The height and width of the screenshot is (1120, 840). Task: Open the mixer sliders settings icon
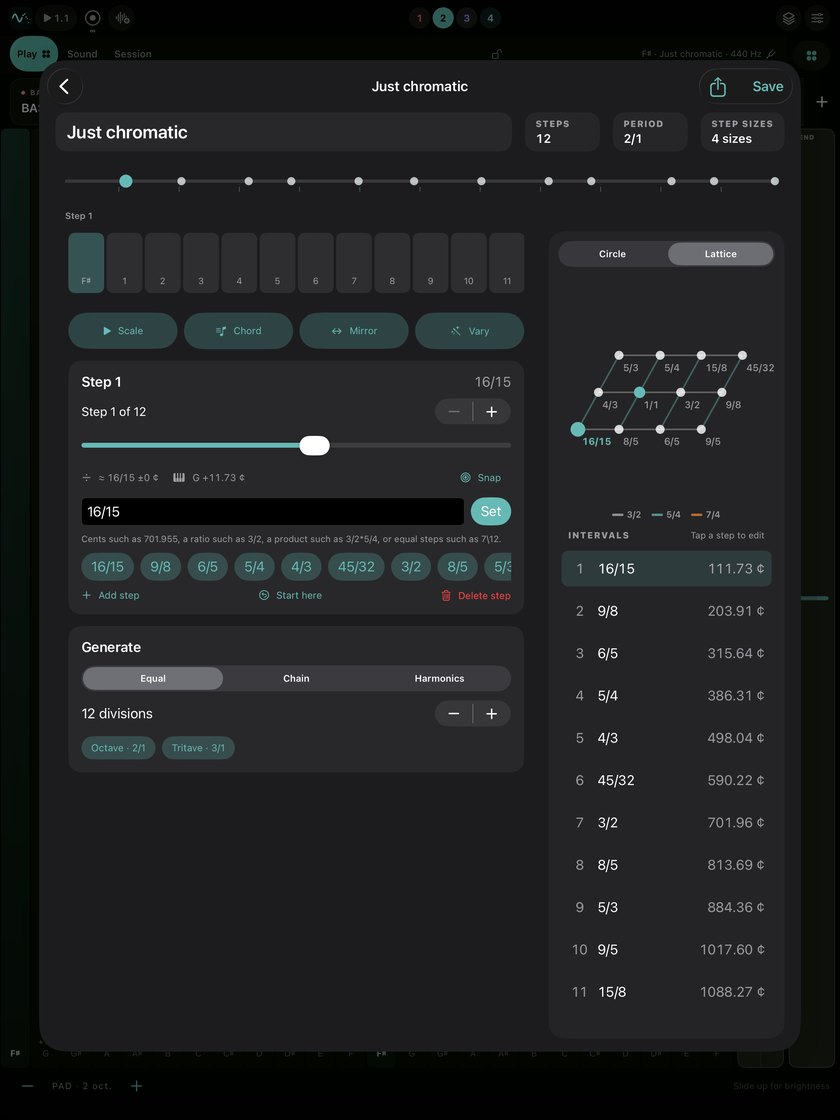tap(817, 19)
